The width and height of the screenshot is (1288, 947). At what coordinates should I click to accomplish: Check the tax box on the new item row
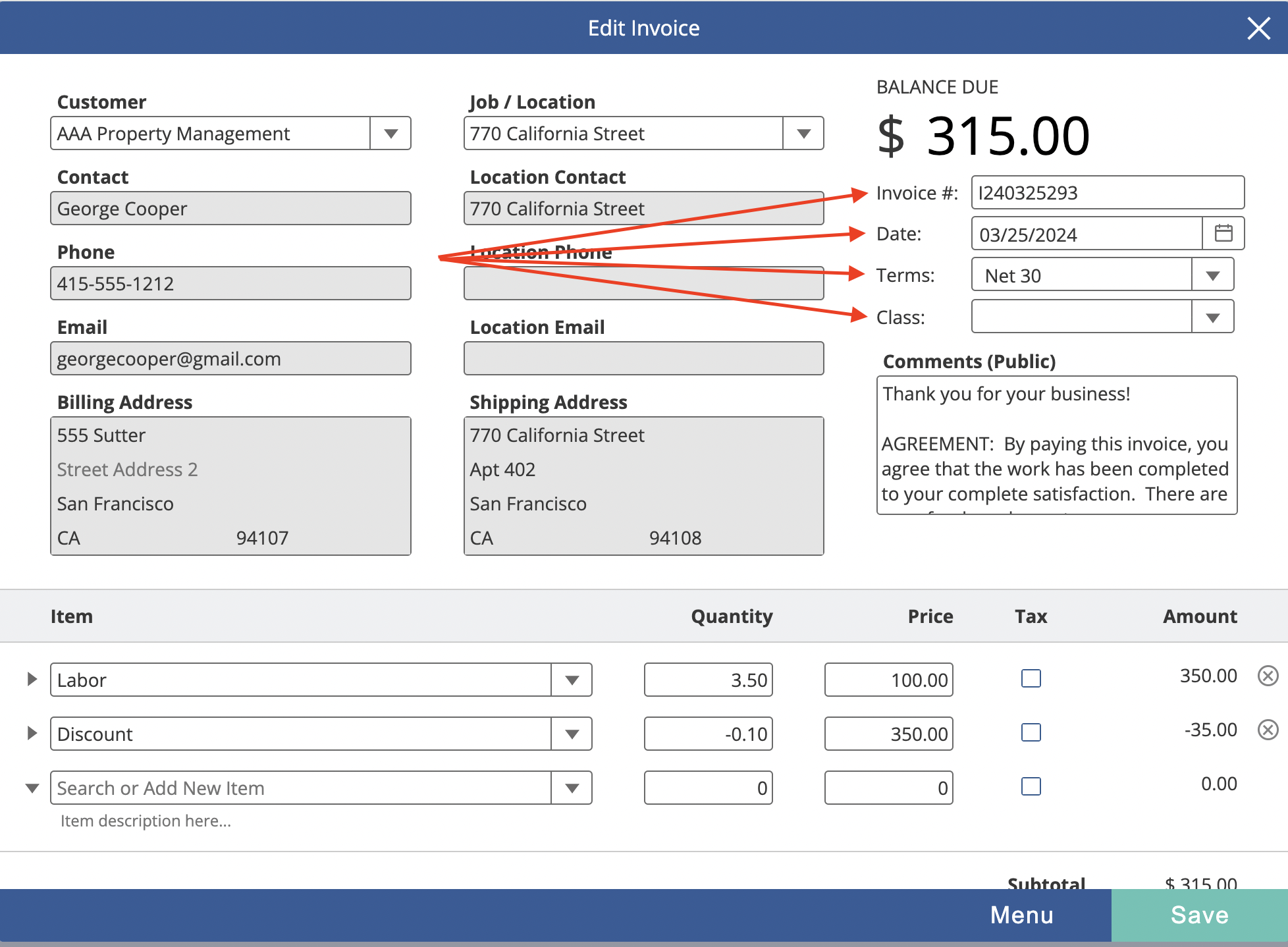pyautogui.click(x=1031, y=786)
